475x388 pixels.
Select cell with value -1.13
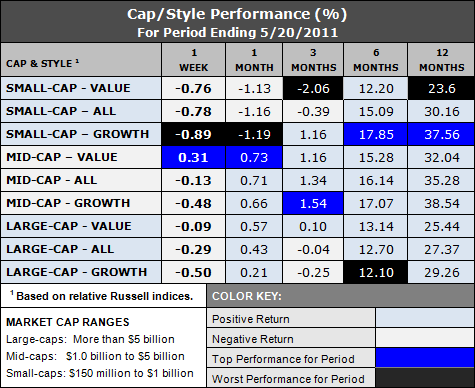tap(254, 88)
